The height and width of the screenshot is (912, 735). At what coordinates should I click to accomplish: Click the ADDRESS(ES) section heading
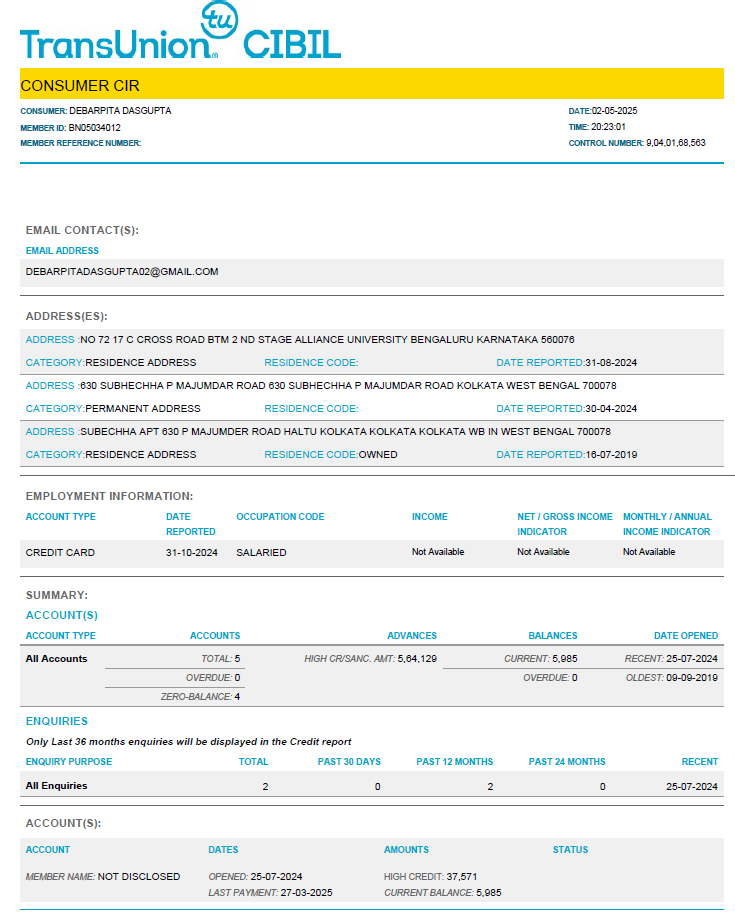pyautogui.click(x=67, y=316)
